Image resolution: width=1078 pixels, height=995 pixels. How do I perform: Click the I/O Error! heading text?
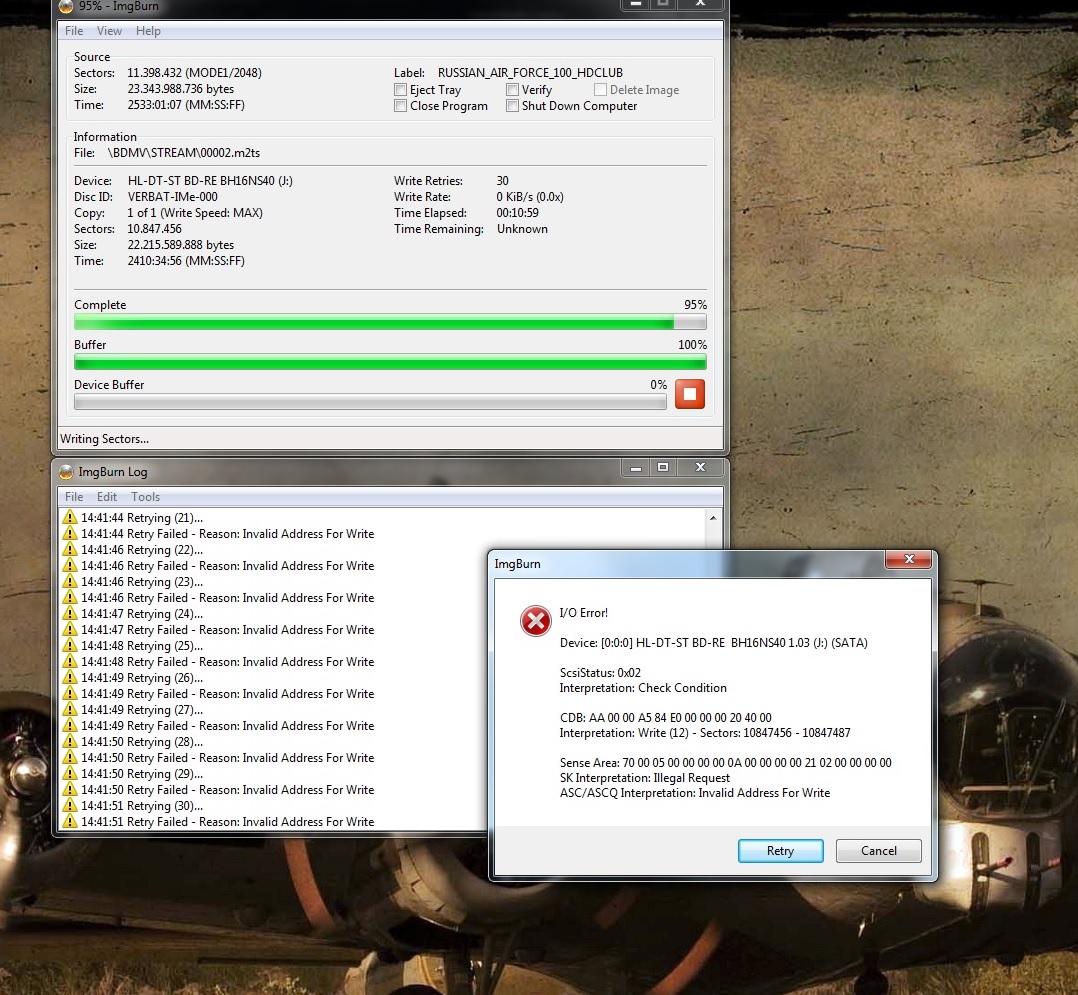584,613
